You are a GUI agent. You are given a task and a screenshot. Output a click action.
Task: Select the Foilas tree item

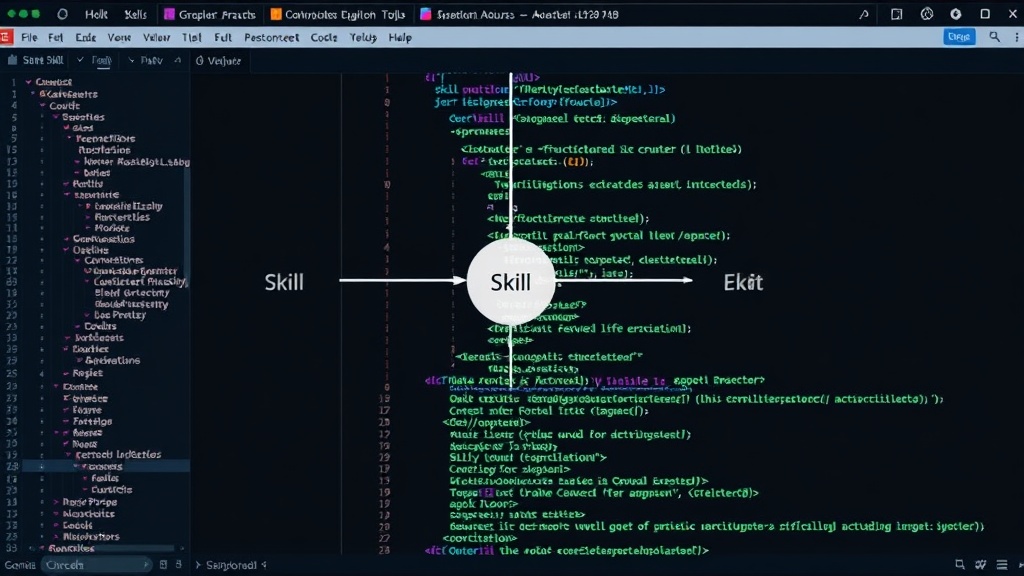pos(105,478)
